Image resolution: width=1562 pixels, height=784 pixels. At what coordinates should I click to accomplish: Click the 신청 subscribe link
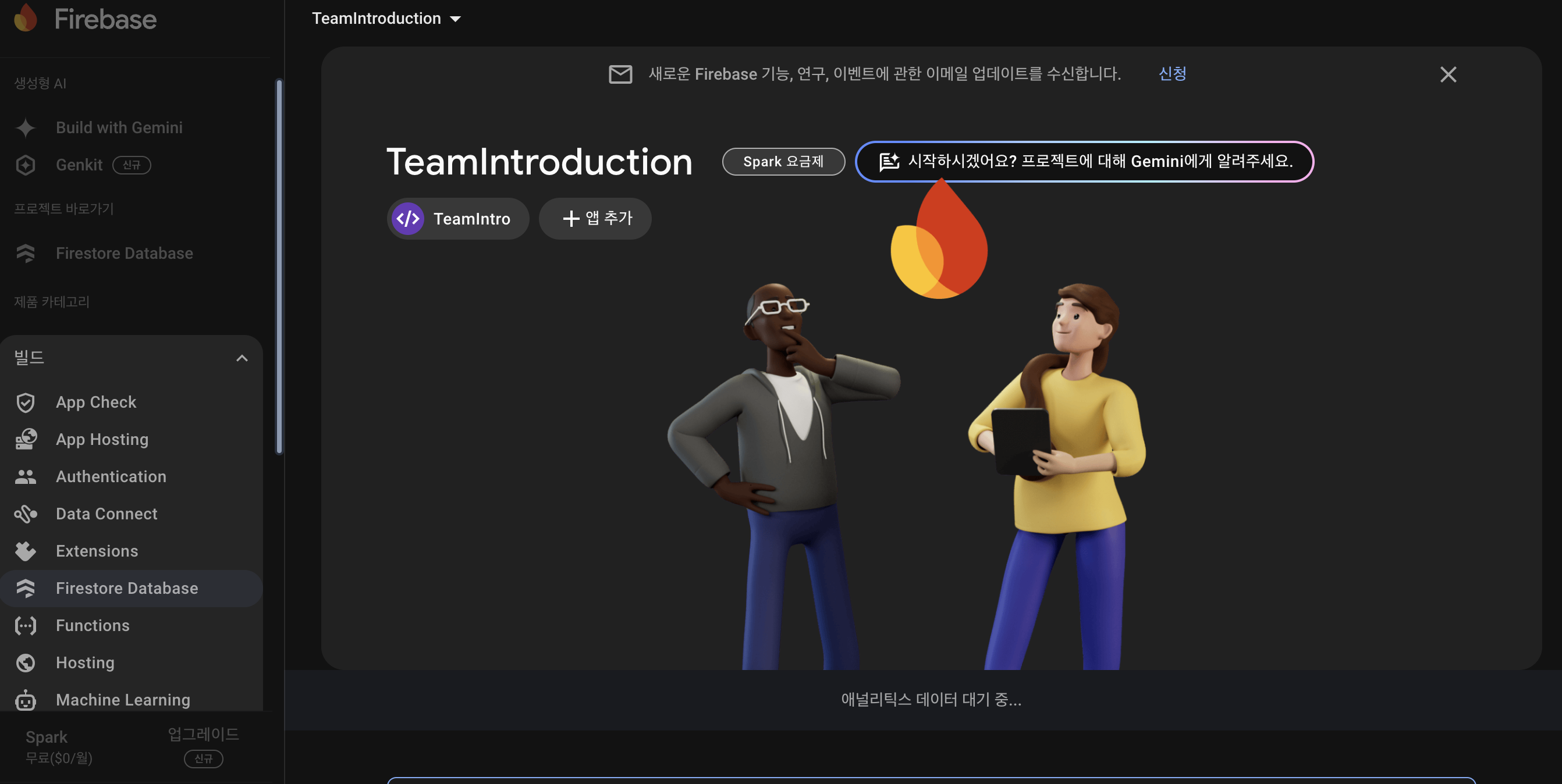(1171, 74)
